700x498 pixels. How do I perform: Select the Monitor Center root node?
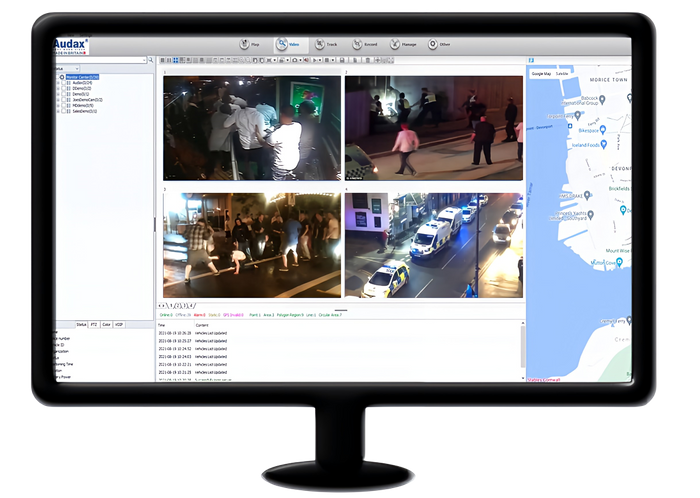pos(82,77)
